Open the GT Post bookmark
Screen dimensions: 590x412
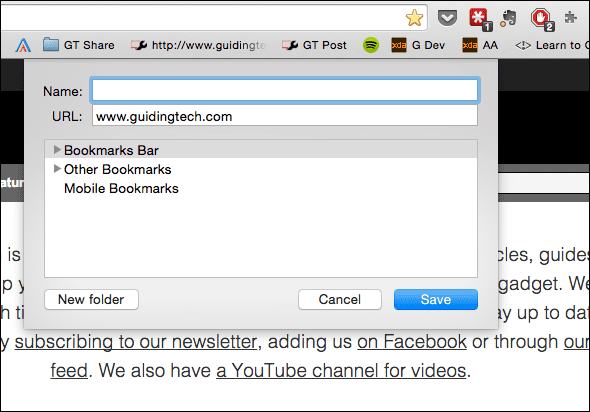tap(314, 45)
